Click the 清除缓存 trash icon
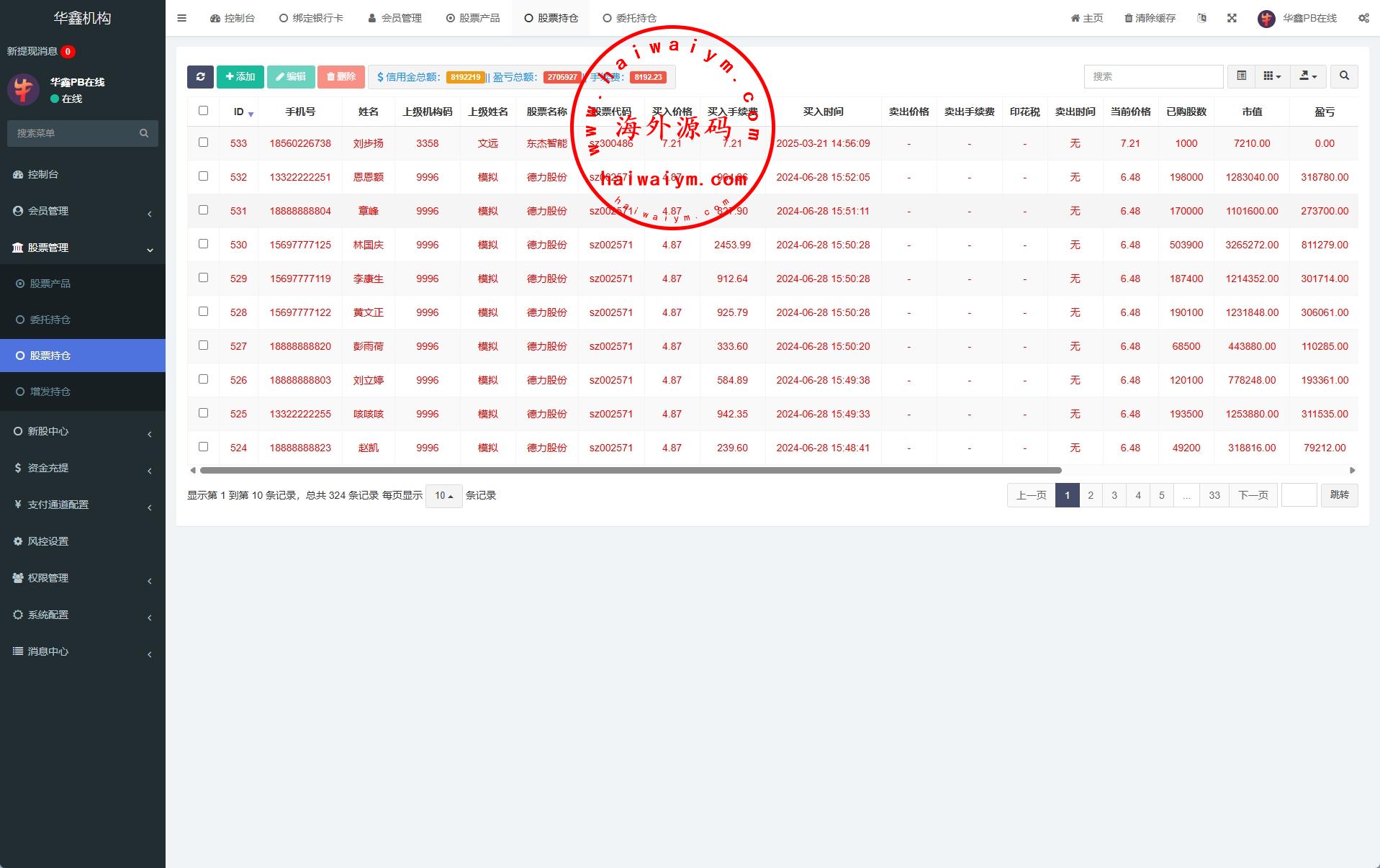The image size is (1380, 868). pos(1128,18)
